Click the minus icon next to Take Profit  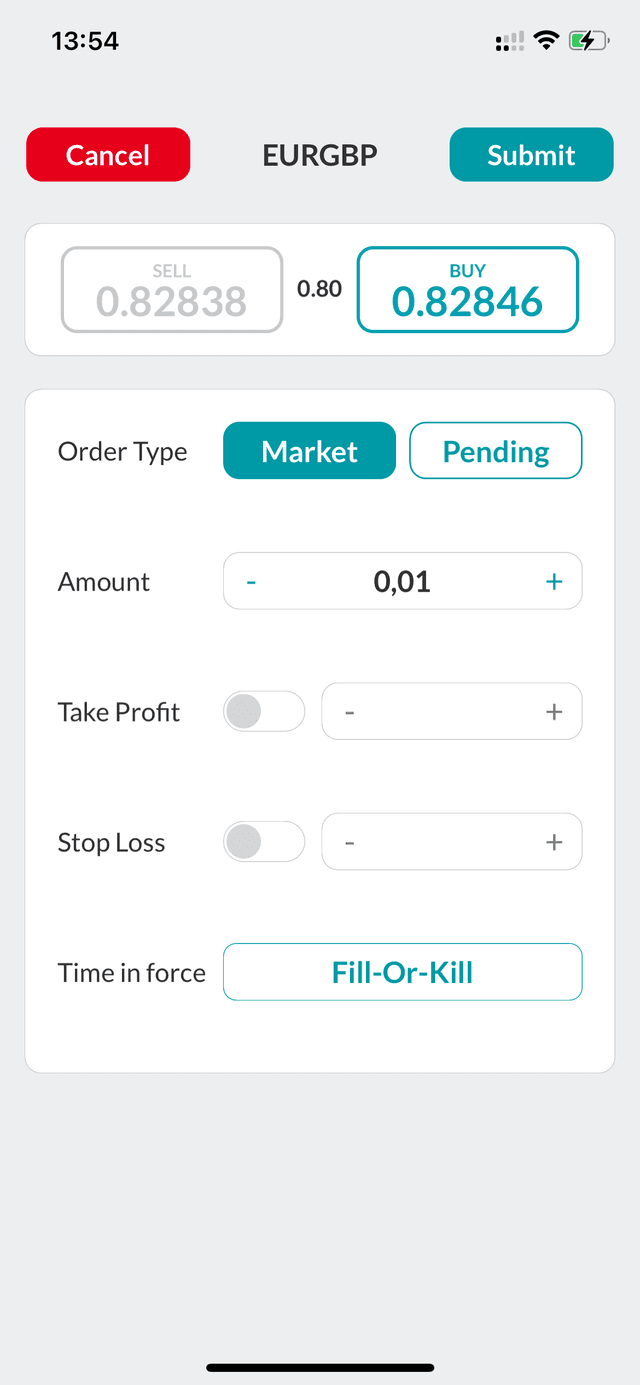[x=349, y=711]
